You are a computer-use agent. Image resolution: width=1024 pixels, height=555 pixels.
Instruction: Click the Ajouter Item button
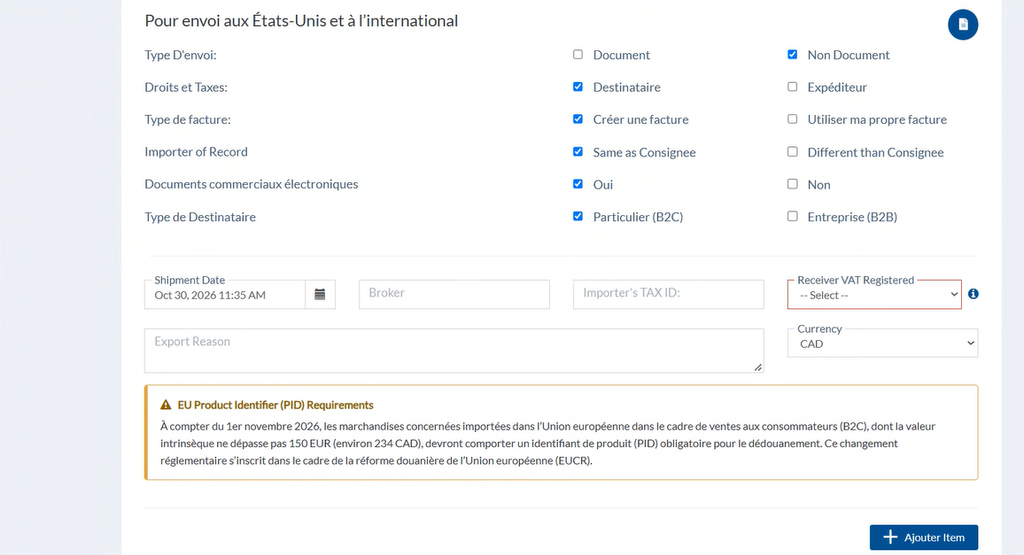tap(923, 537)
